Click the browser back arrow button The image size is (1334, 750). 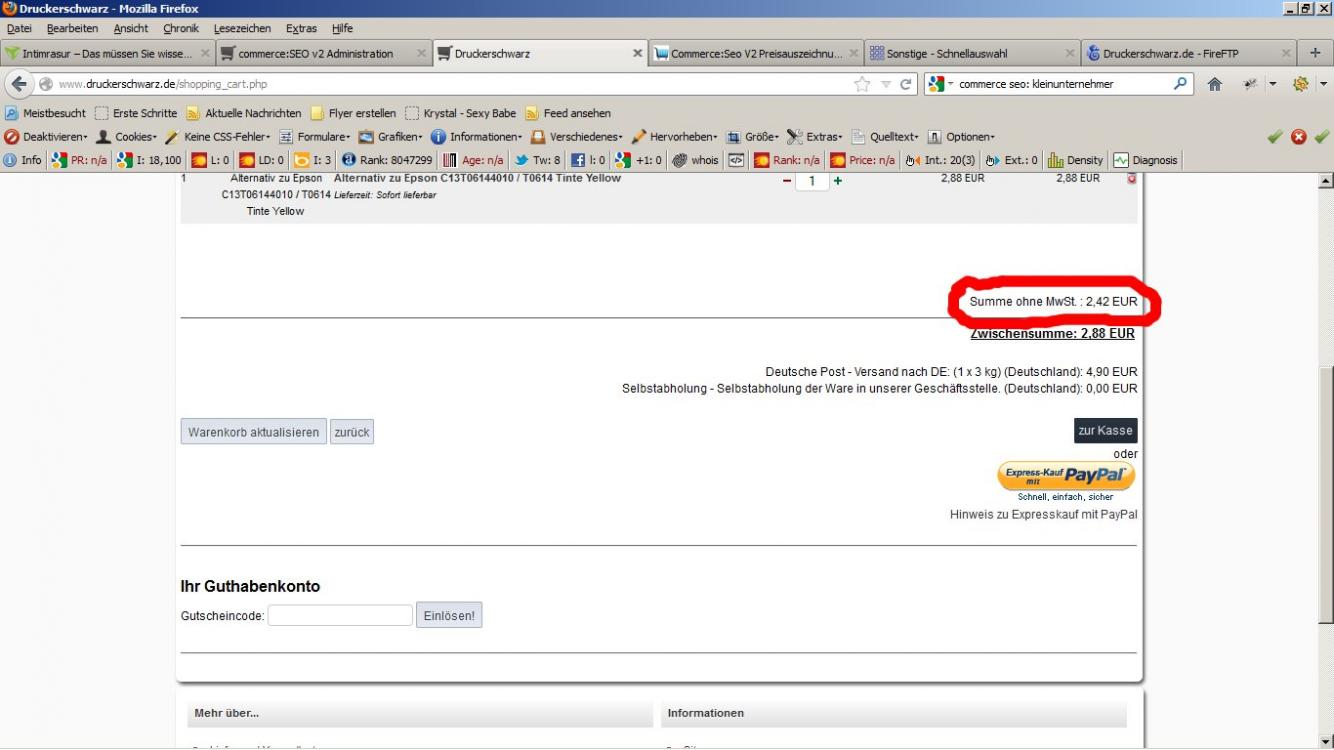click(20, 84)
